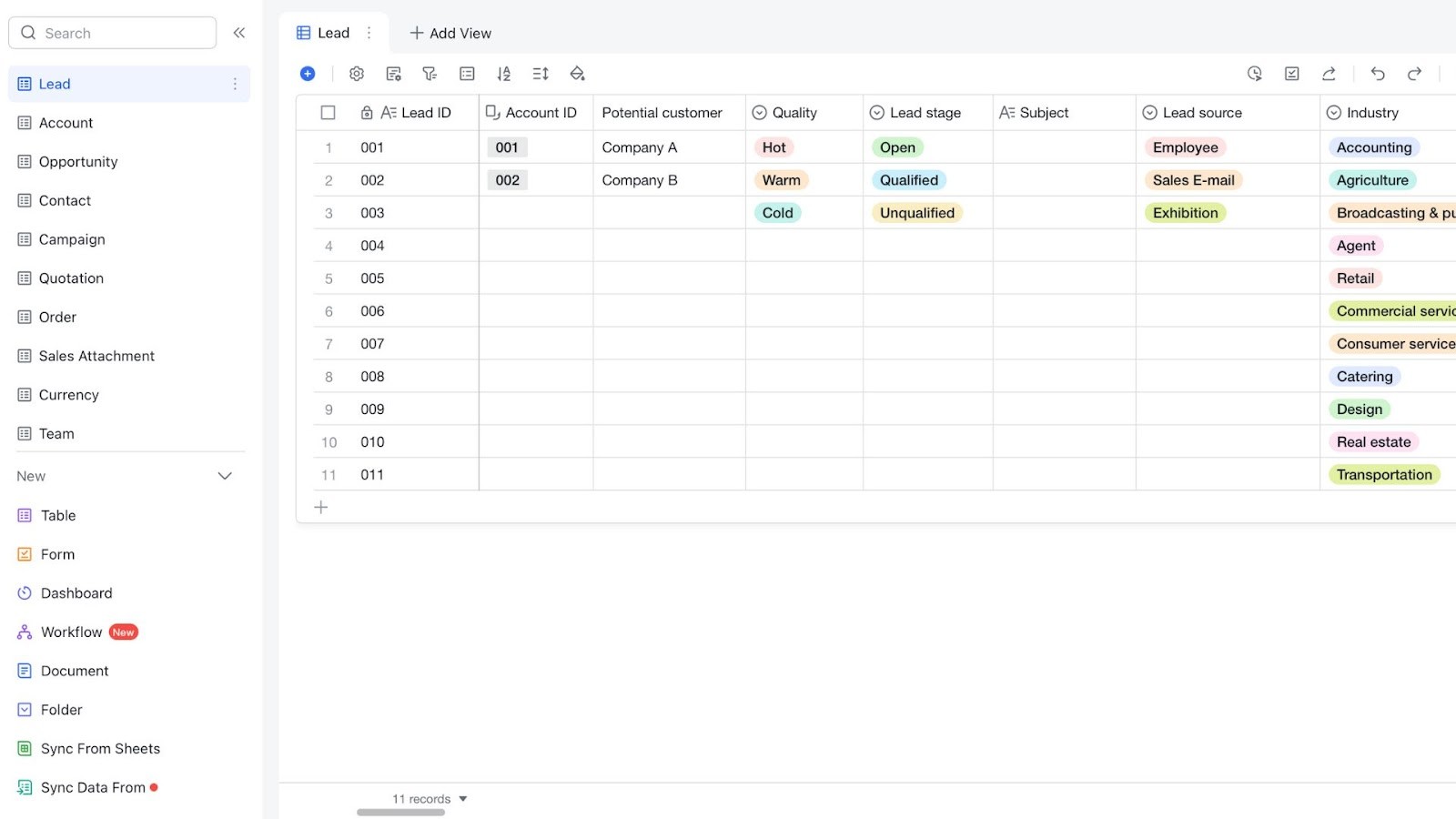This screenshot has height=819, width=1456.
Task: Open the filter tool in the toolbar
Action: pos(430,74)
